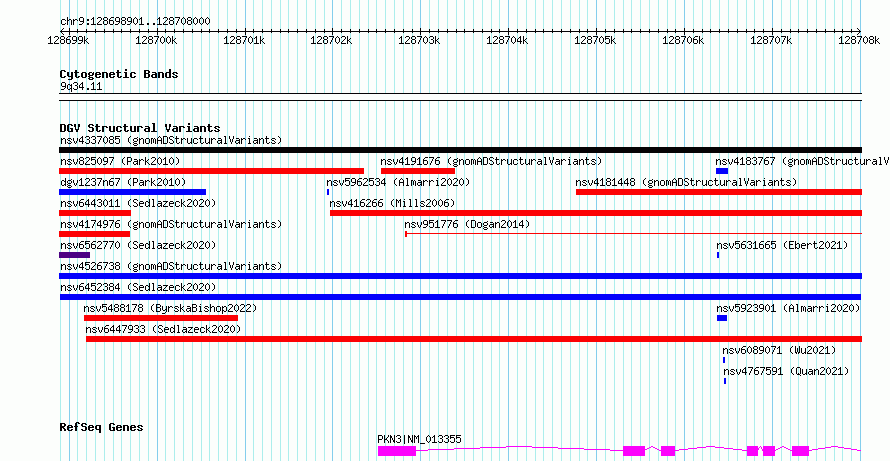Select nsv6562770 (Sedlazeck2020) label
This screenshot has width=890, height=461.
[138, 245]
